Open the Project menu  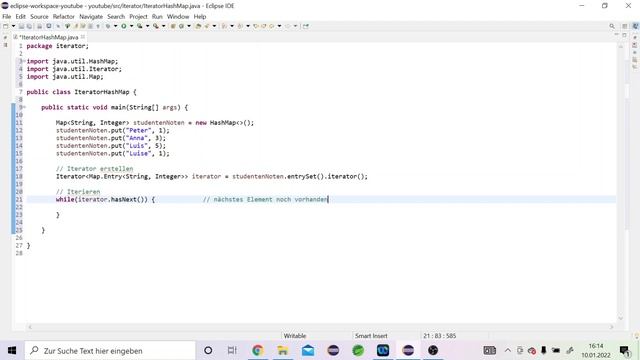[138, 17]
